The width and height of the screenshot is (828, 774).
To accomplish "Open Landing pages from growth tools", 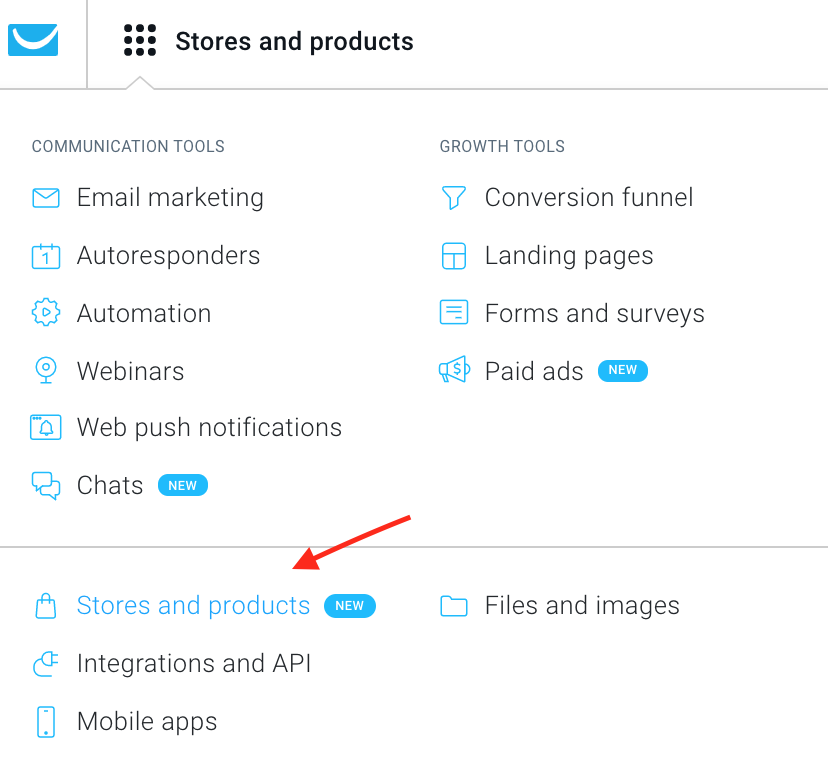I will [569, 256].
